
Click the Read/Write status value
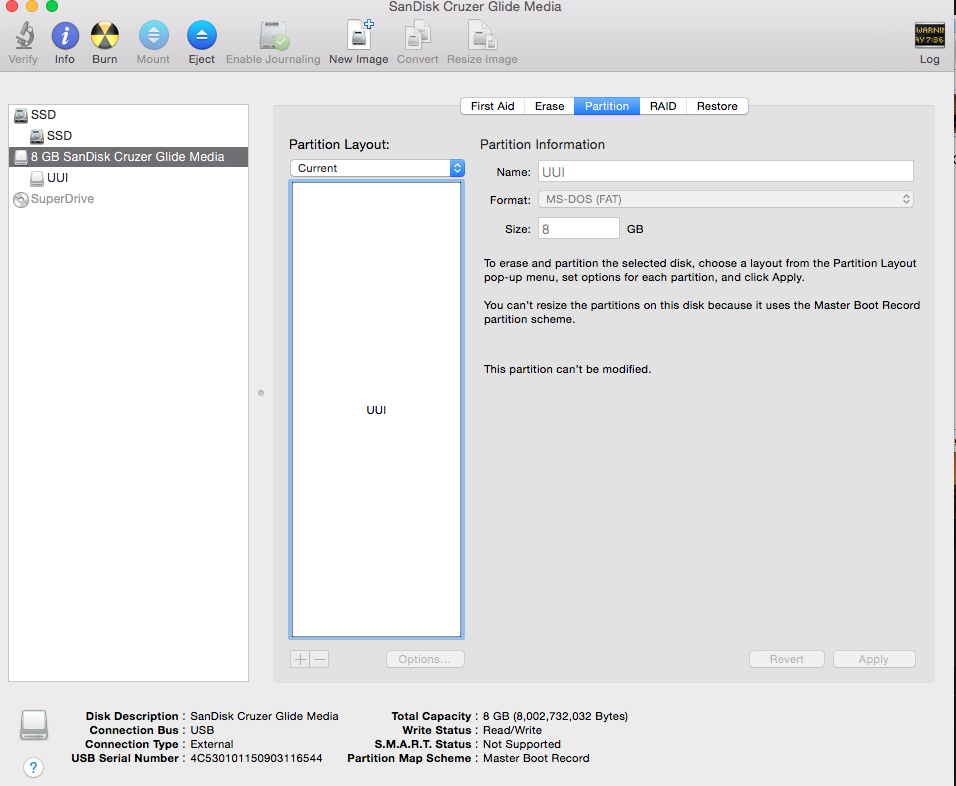512,731
